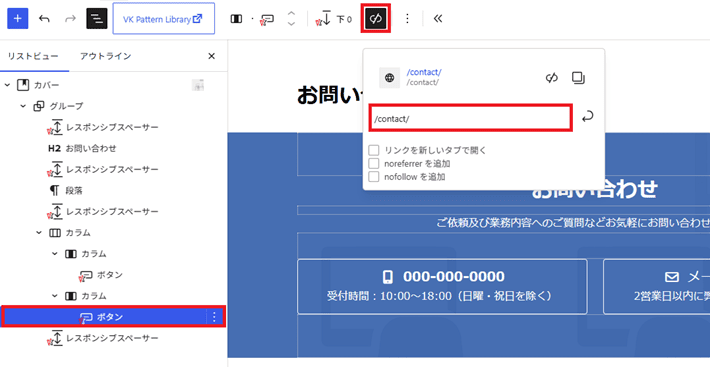This screenshot has width=710, height=367.
Task: Collapse the カバー block tree item
Action: pyautogui.click(x=7, y=85)
